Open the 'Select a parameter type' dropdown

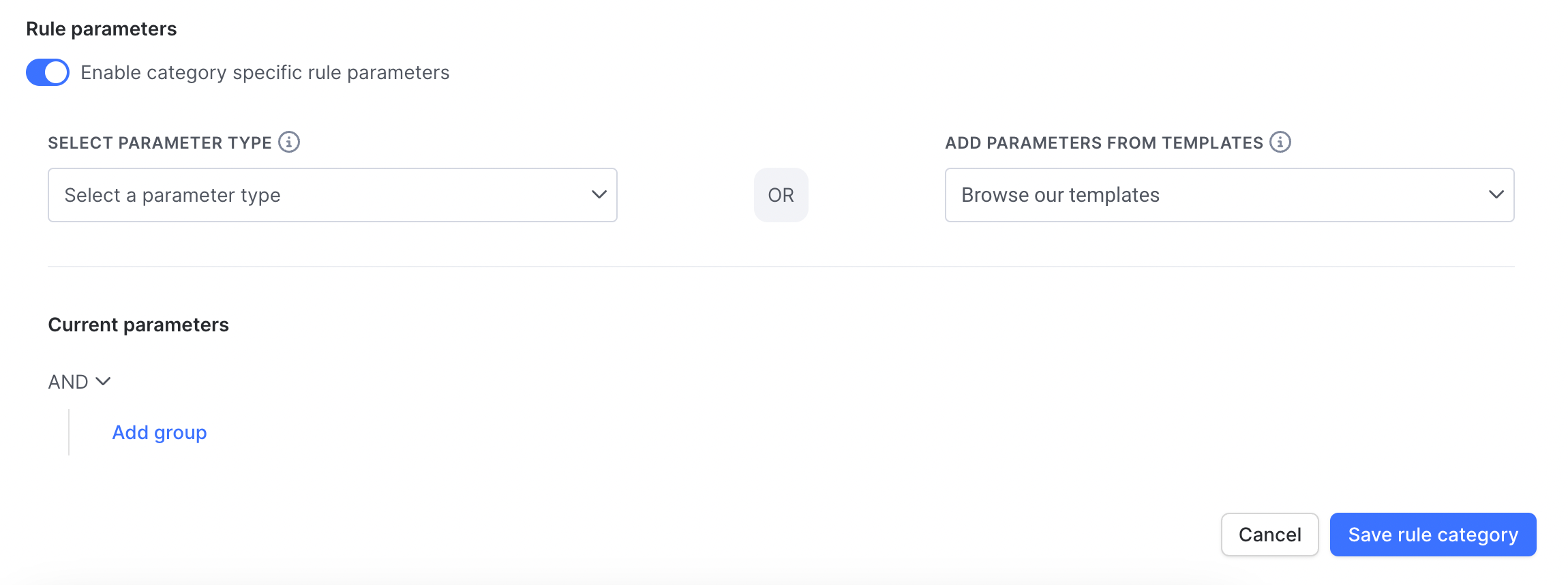(333, 195)
